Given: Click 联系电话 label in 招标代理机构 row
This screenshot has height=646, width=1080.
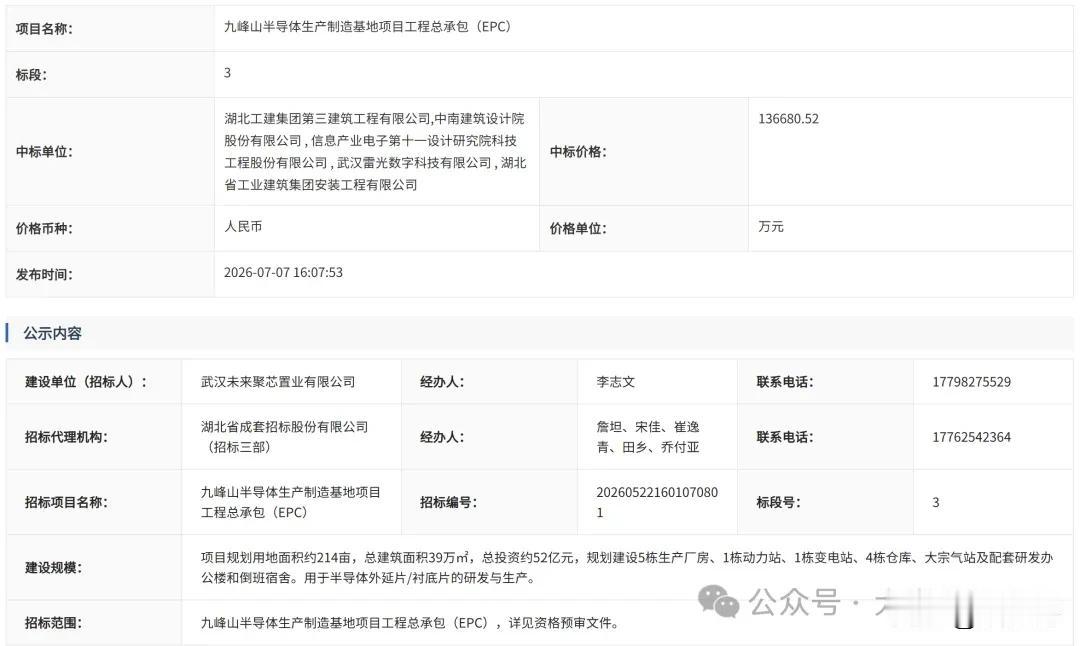Looking at the screenshot, I should (785, 437).
